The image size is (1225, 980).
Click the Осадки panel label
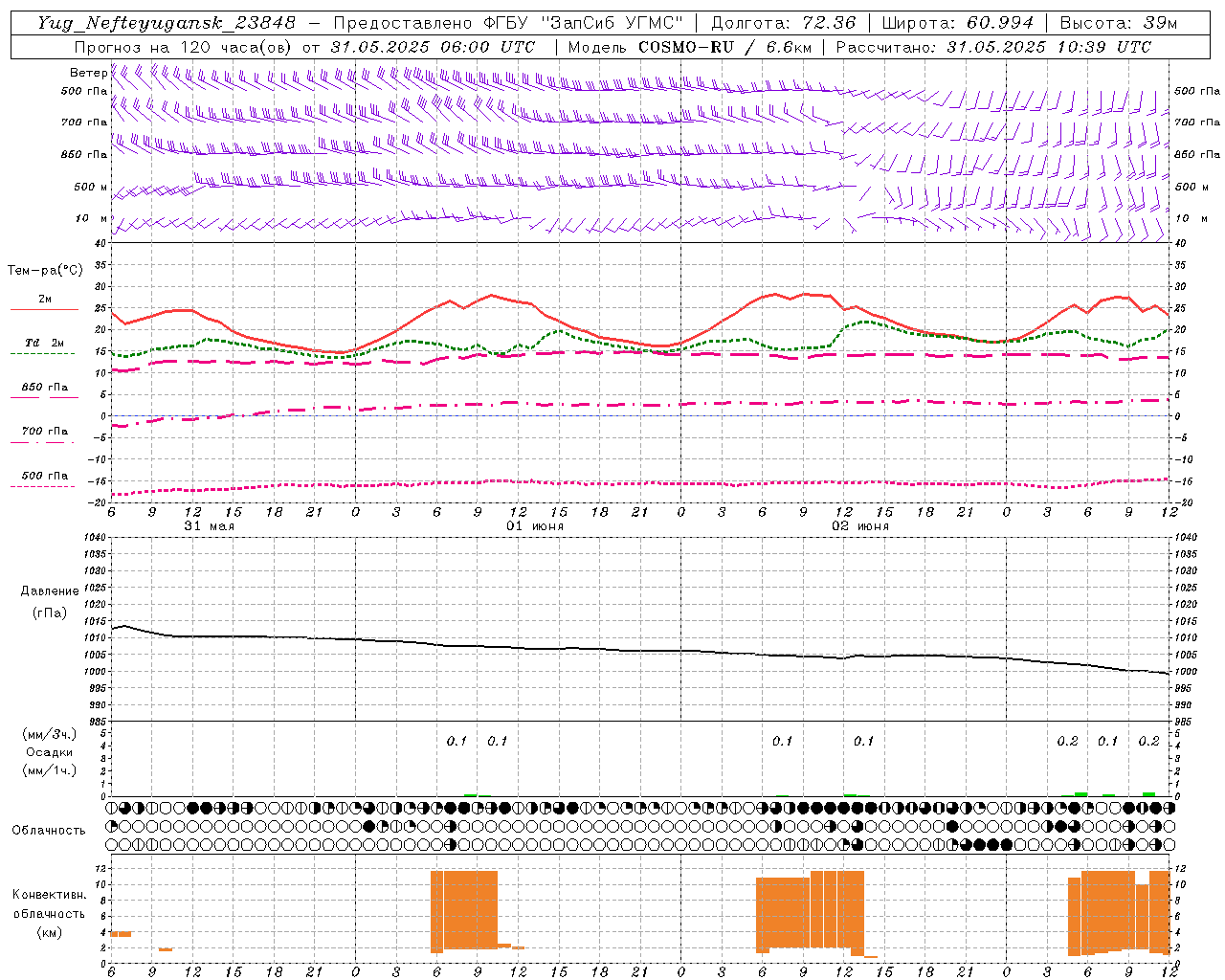point(51,752)
